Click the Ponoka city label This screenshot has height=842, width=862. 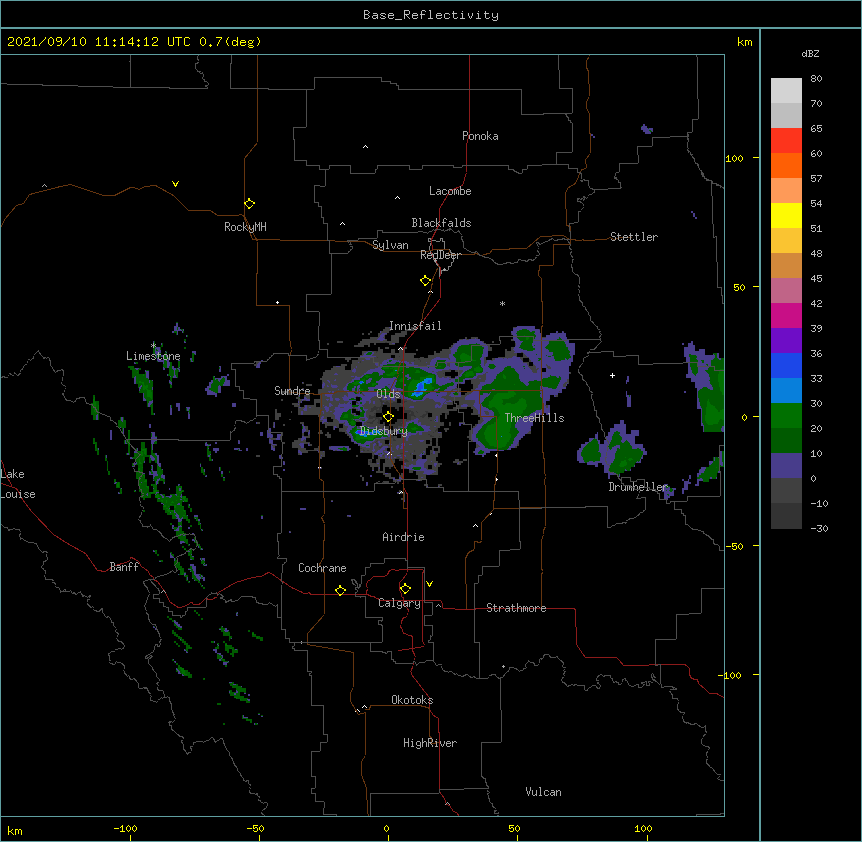[480, 136]
